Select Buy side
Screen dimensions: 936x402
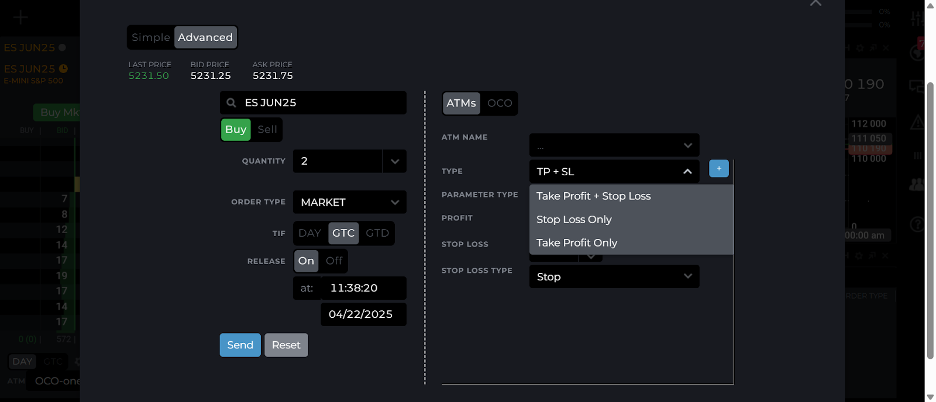[236, 130]
